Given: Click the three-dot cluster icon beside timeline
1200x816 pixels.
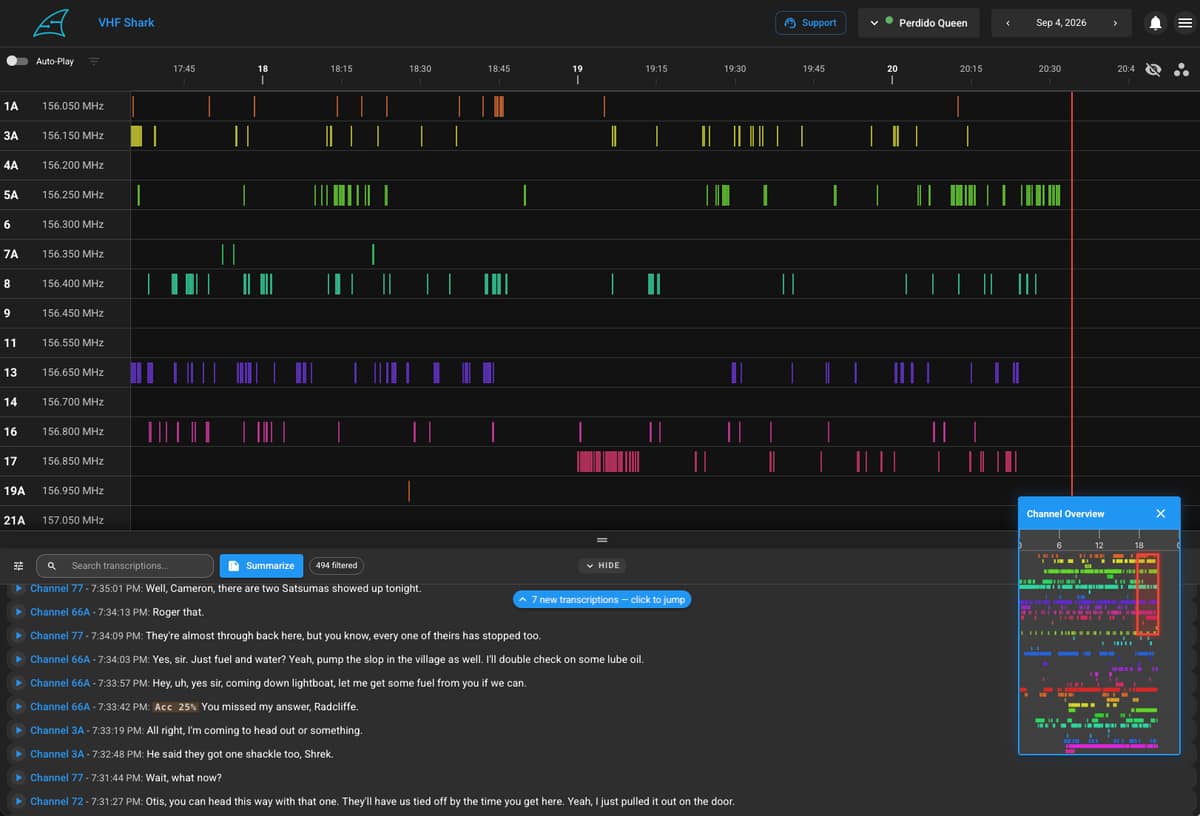Looking at the screenshot, I should (1181, 69).
